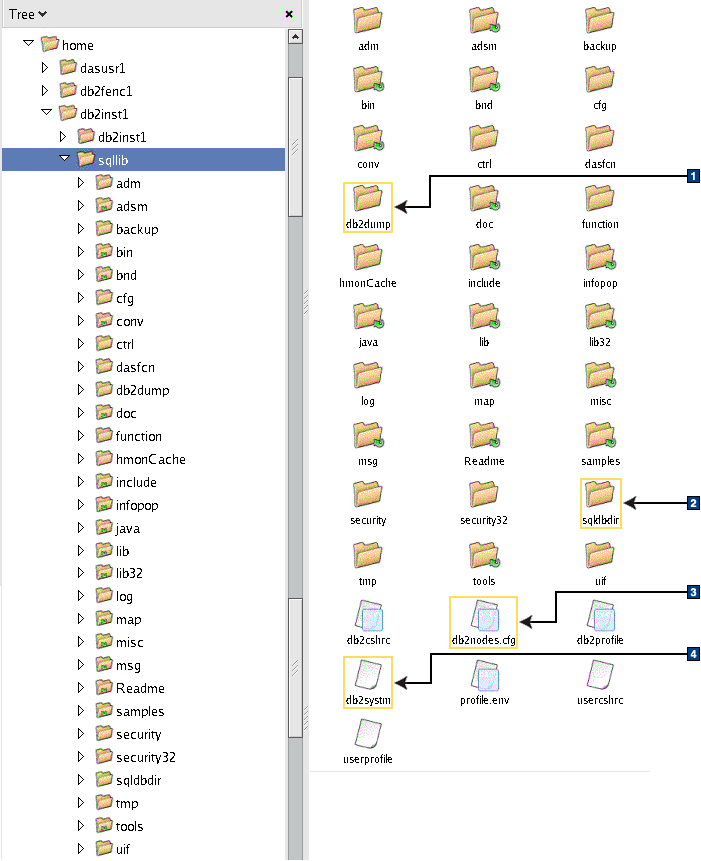701x861 pixels.
Task: Open the java folder icon in file view
Action: 368,316
